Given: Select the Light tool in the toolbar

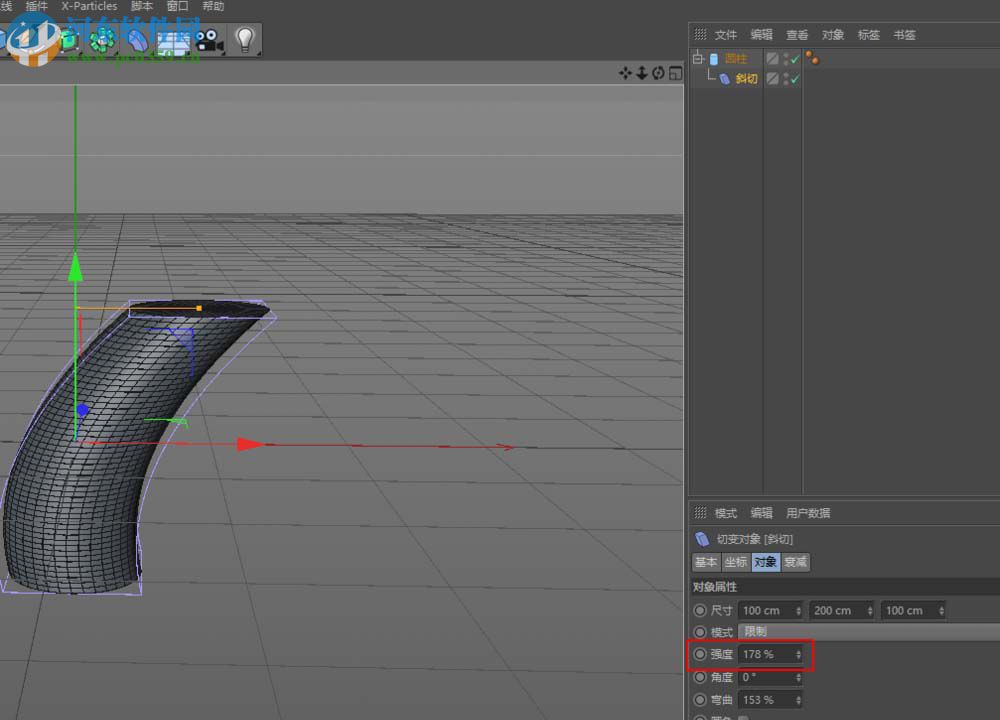Looking at the screenshot, I should [x=242, y=40].
